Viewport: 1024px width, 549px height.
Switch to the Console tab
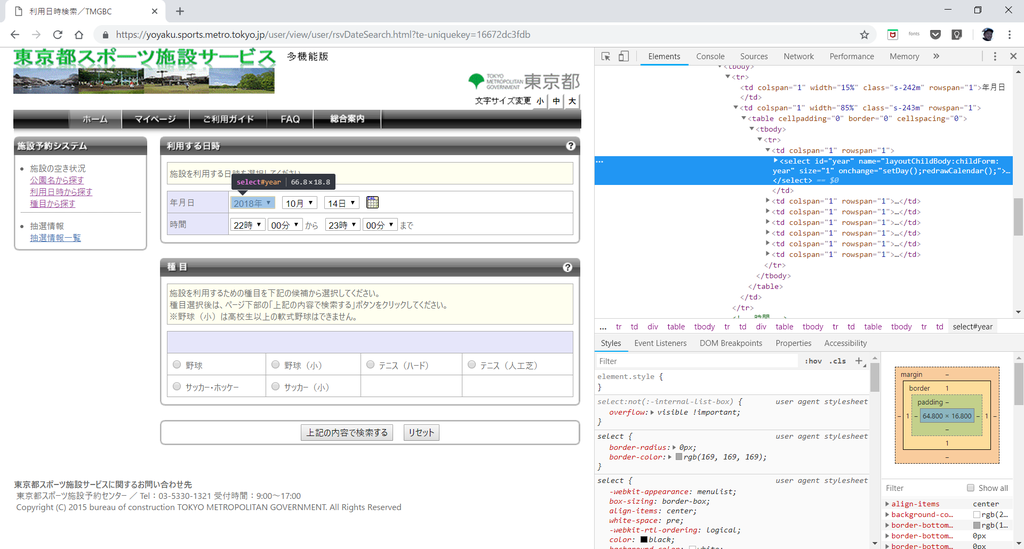click(x=710, y=57)
